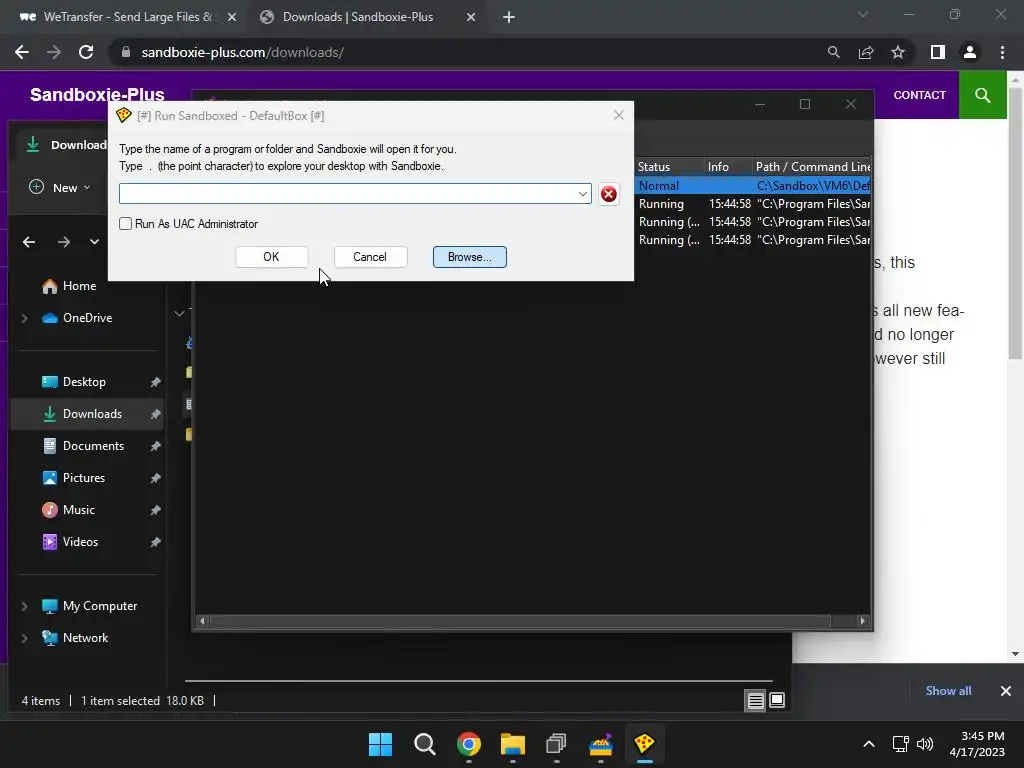
Task: Click Show all downloads link
Action: (x=948, y=691)
